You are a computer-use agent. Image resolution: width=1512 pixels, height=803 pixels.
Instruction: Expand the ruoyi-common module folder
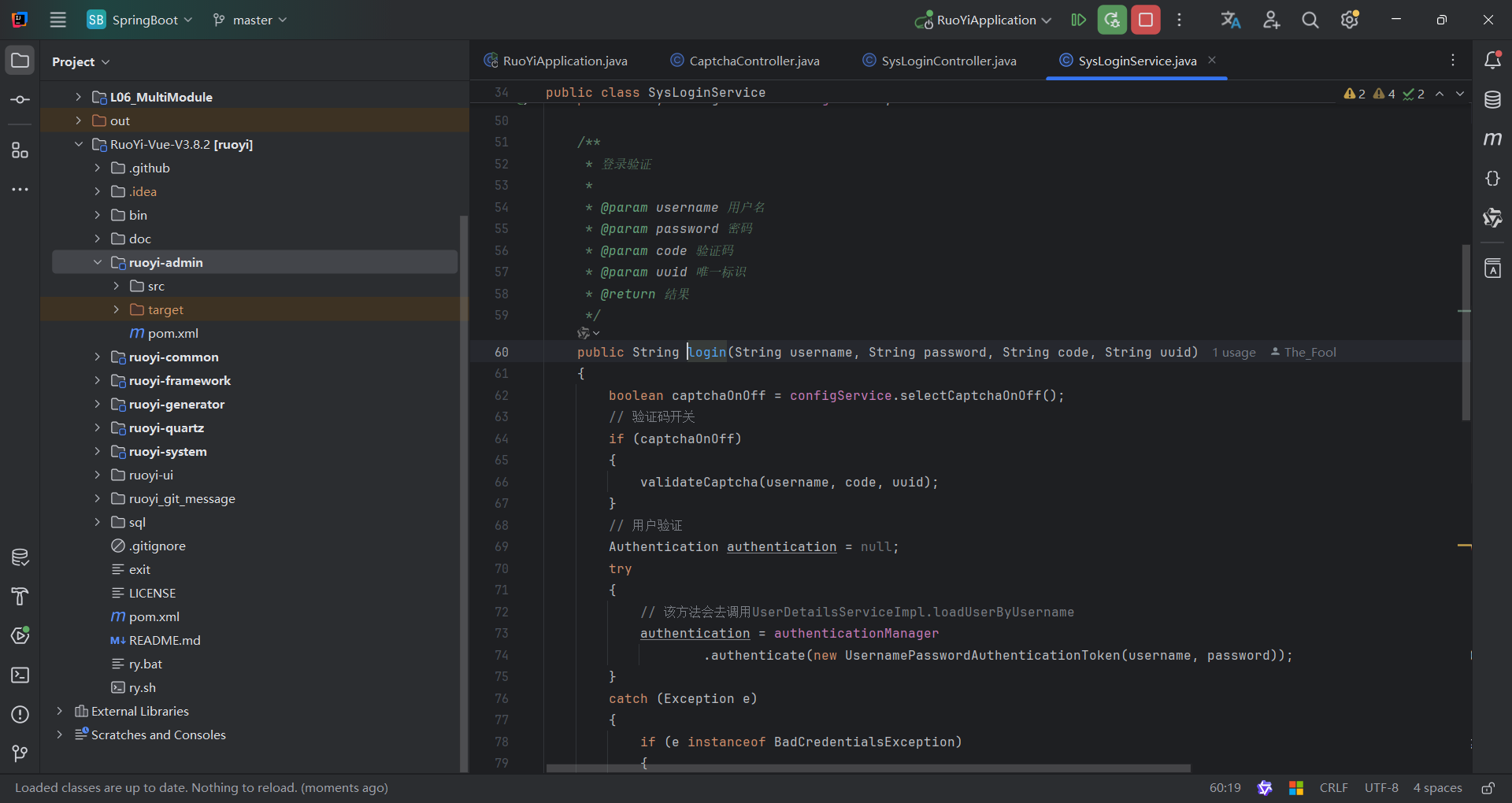click(x=98, y=357)
